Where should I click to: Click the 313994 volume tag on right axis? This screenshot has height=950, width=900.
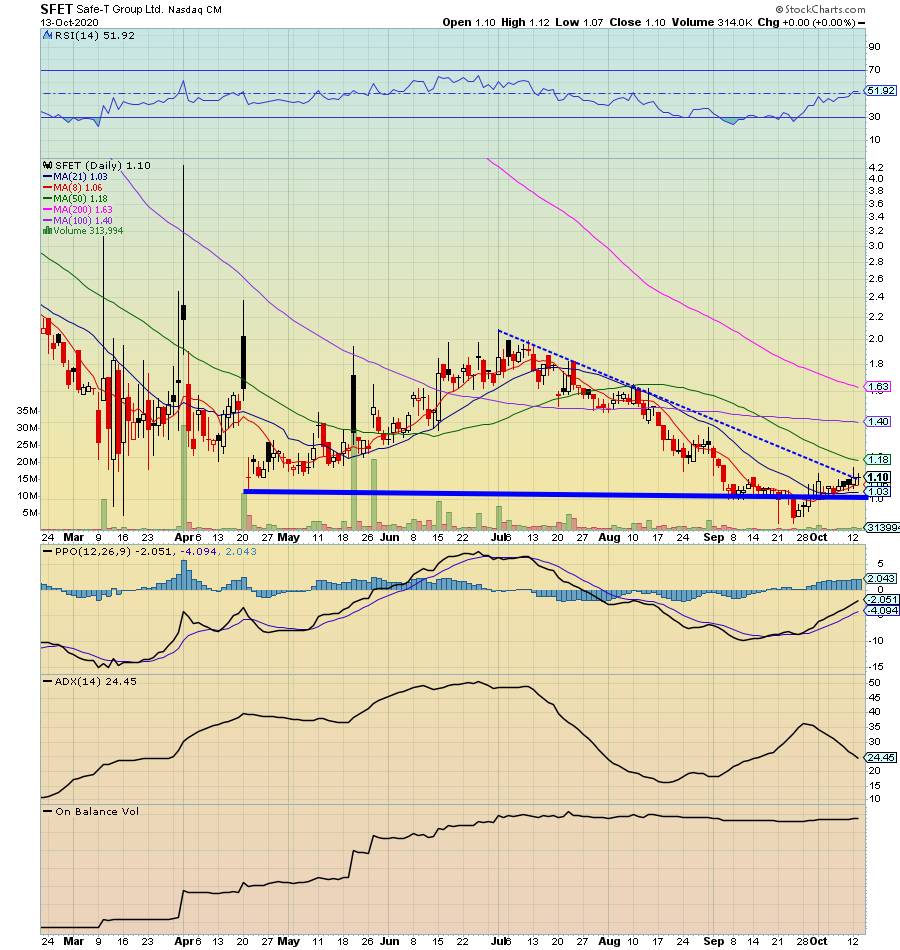point(883,528)
